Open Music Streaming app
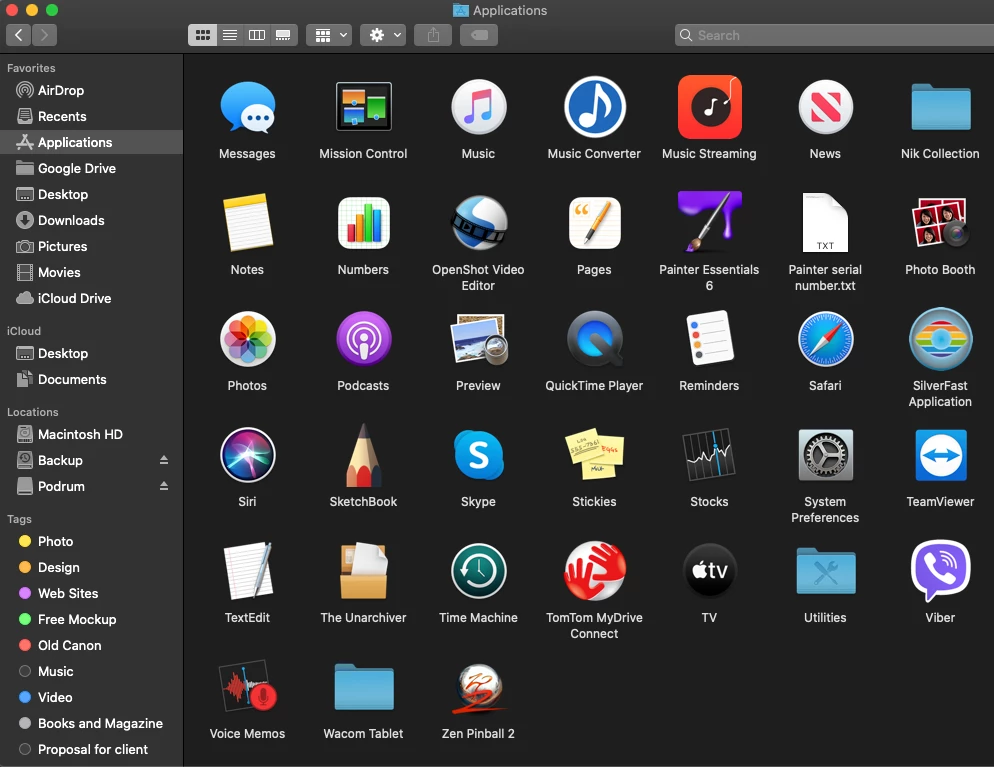The image size is (994, 767). pyautogui.click(x=709, y=107)
